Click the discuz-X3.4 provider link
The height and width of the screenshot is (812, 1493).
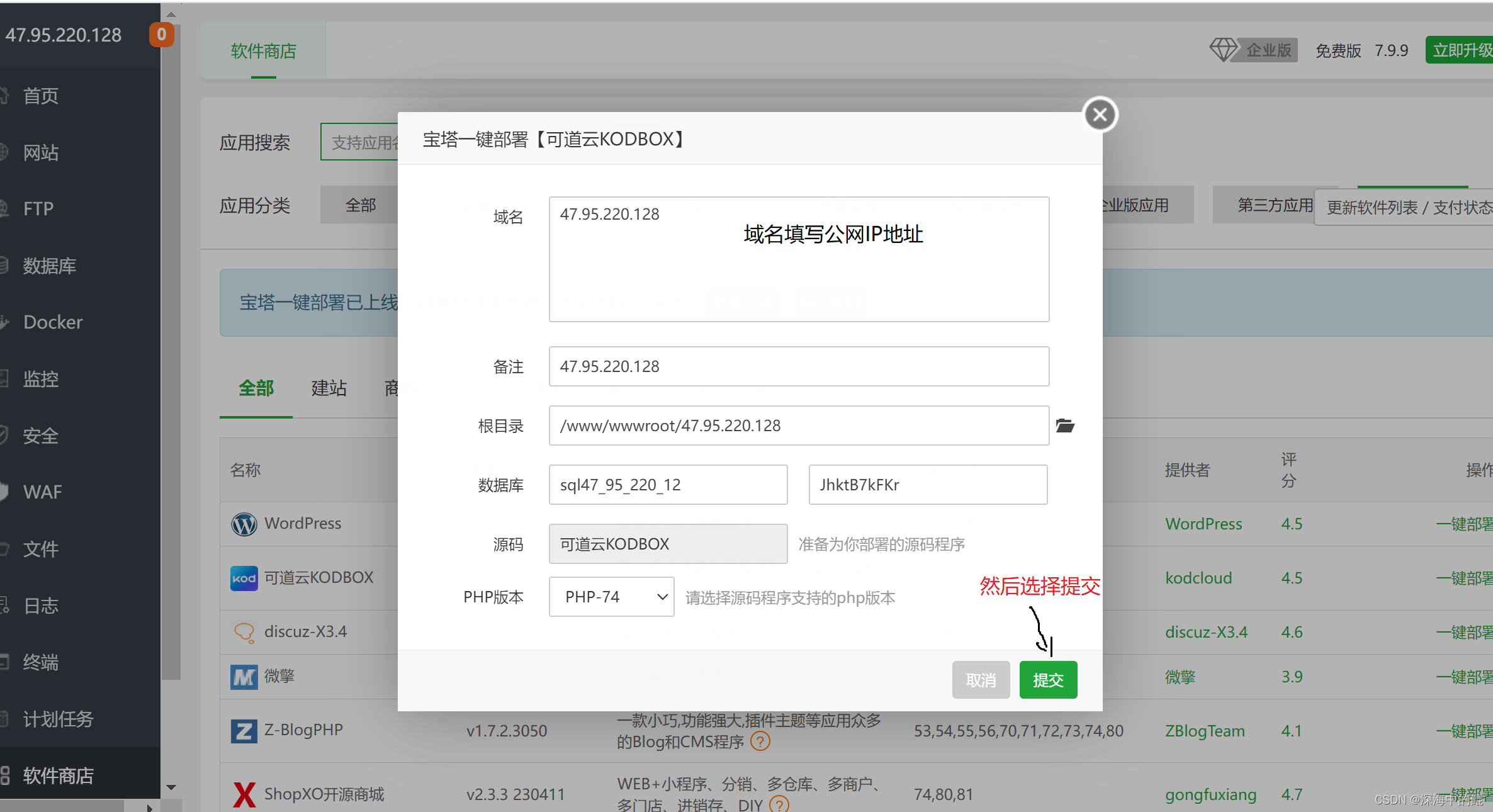(1206, 632)
